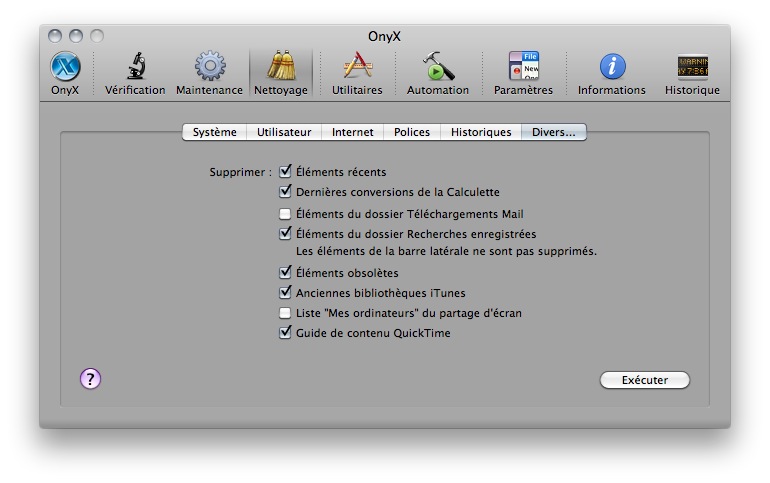This screenshot has height=483, width=770.
Task: Uncheck Anciennes bibliothèques iTunes
Action: (x=285, y=293)
